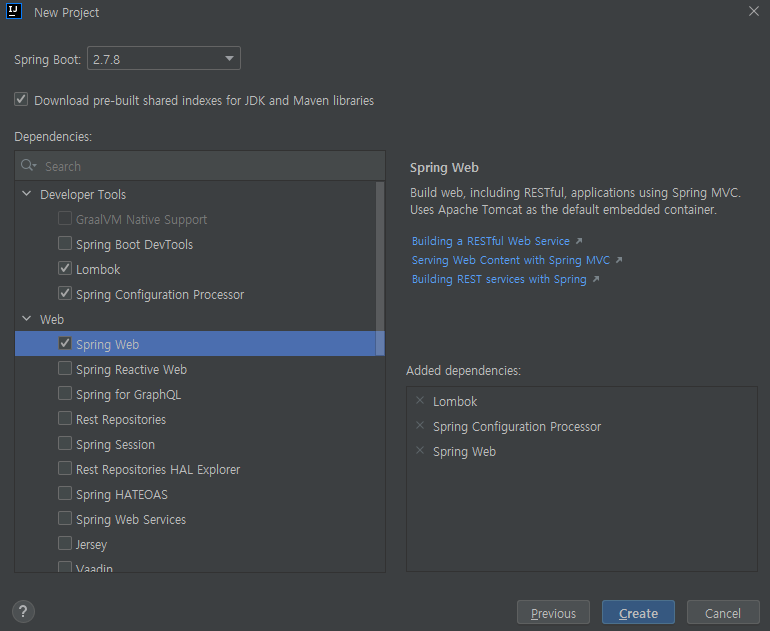Uncheck the Spring Web checkbox
The width and height of the screenshot is (770, 631).
[65, 344]
